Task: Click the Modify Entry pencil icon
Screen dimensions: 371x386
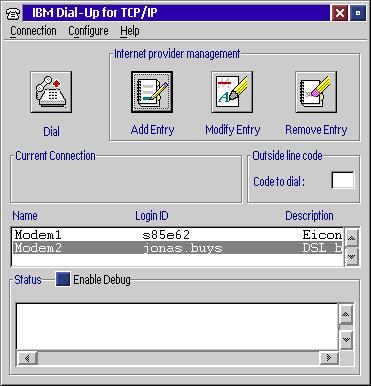Action: 232,92
